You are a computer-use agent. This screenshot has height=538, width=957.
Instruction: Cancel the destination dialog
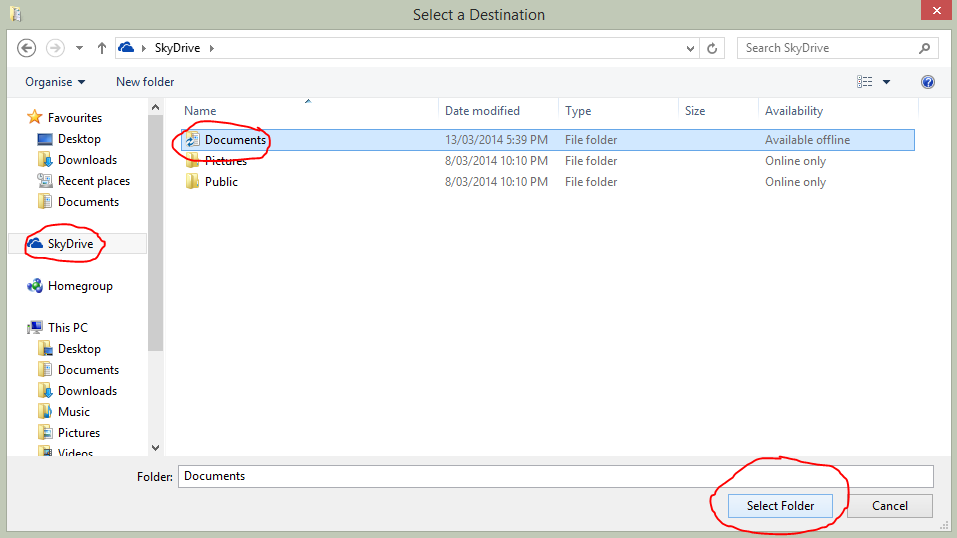[889, 506]
